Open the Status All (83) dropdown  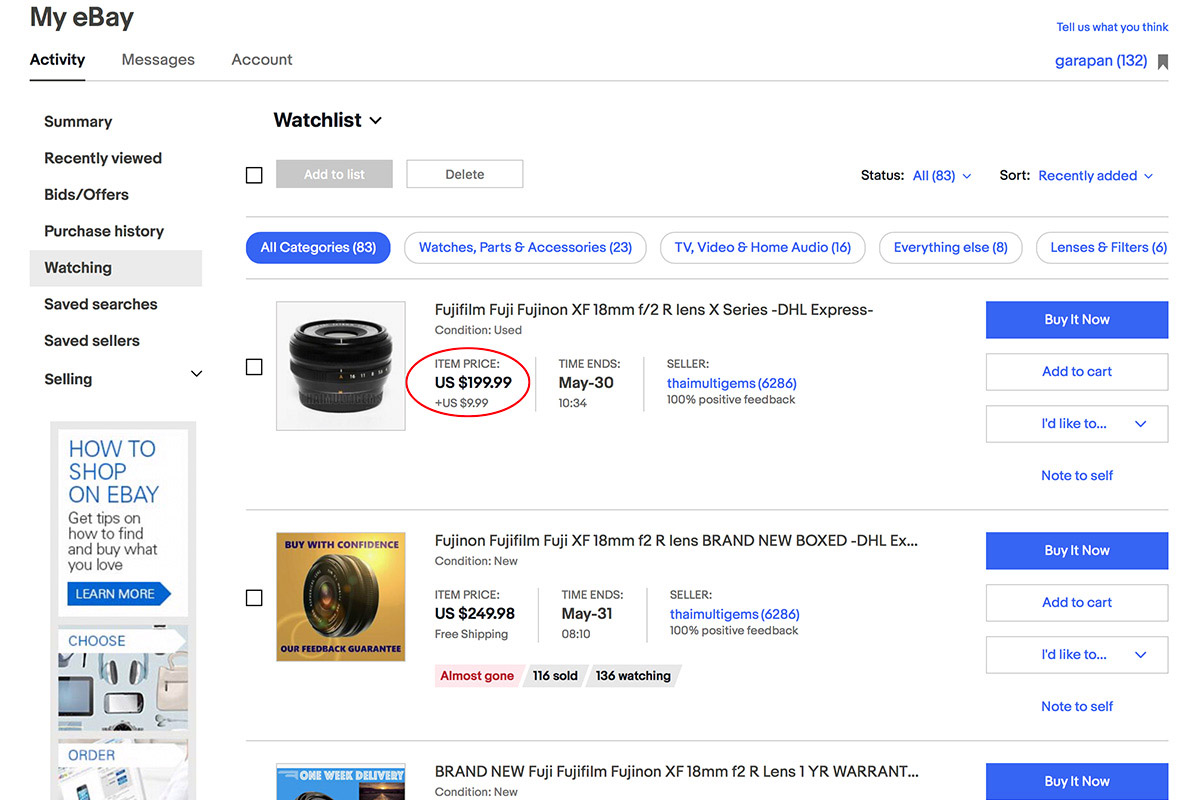tap(942, 176)
